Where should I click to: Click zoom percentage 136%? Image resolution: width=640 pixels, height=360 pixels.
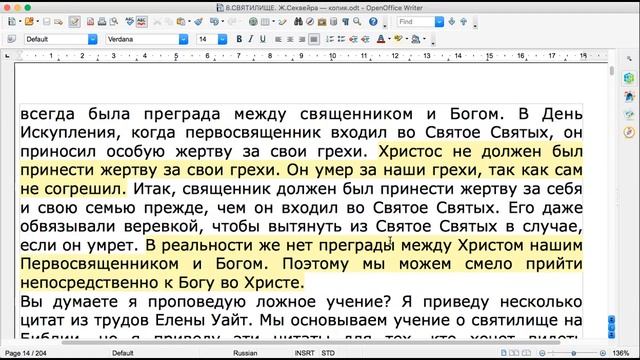[621, 353]
